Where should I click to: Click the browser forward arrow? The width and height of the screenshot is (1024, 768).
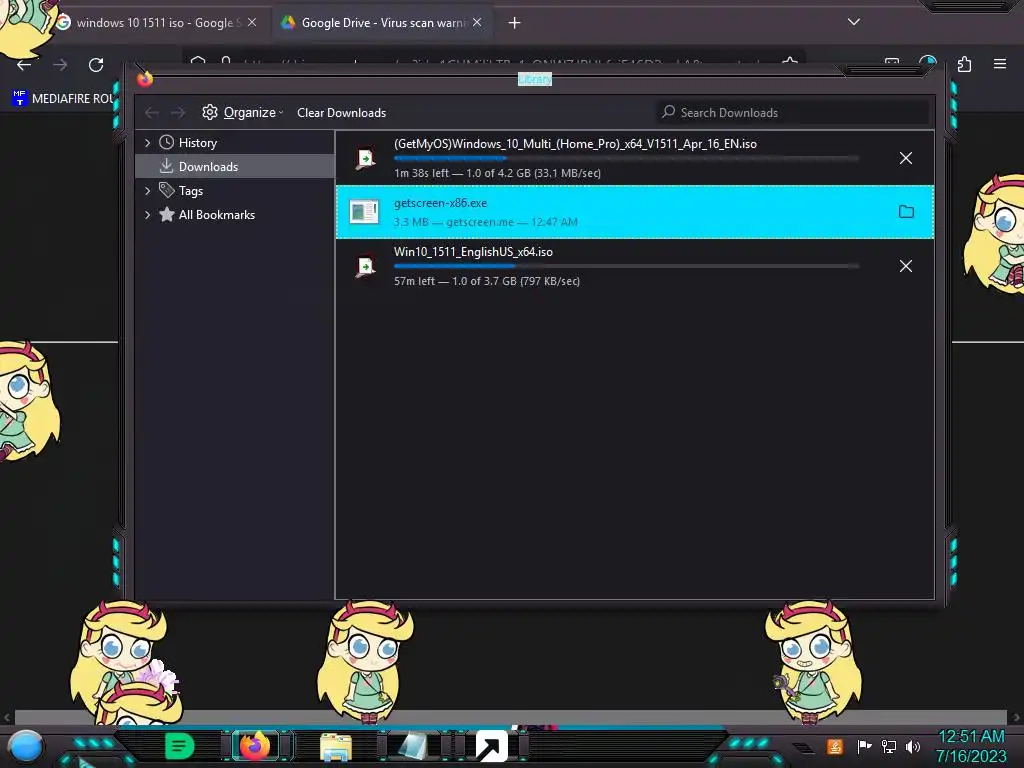(60, 65)
